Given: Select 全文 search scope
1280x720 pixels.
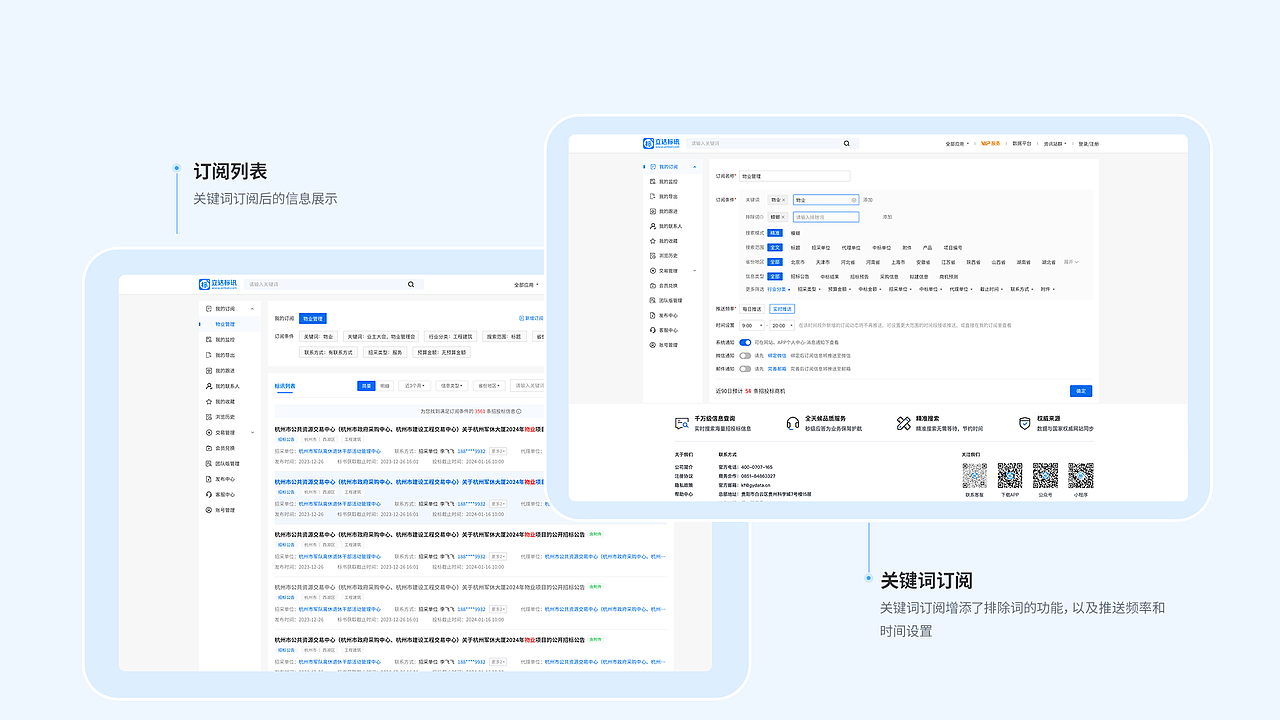Looking at the screenshot, I should pyautogui.click(x=775, y=247).
